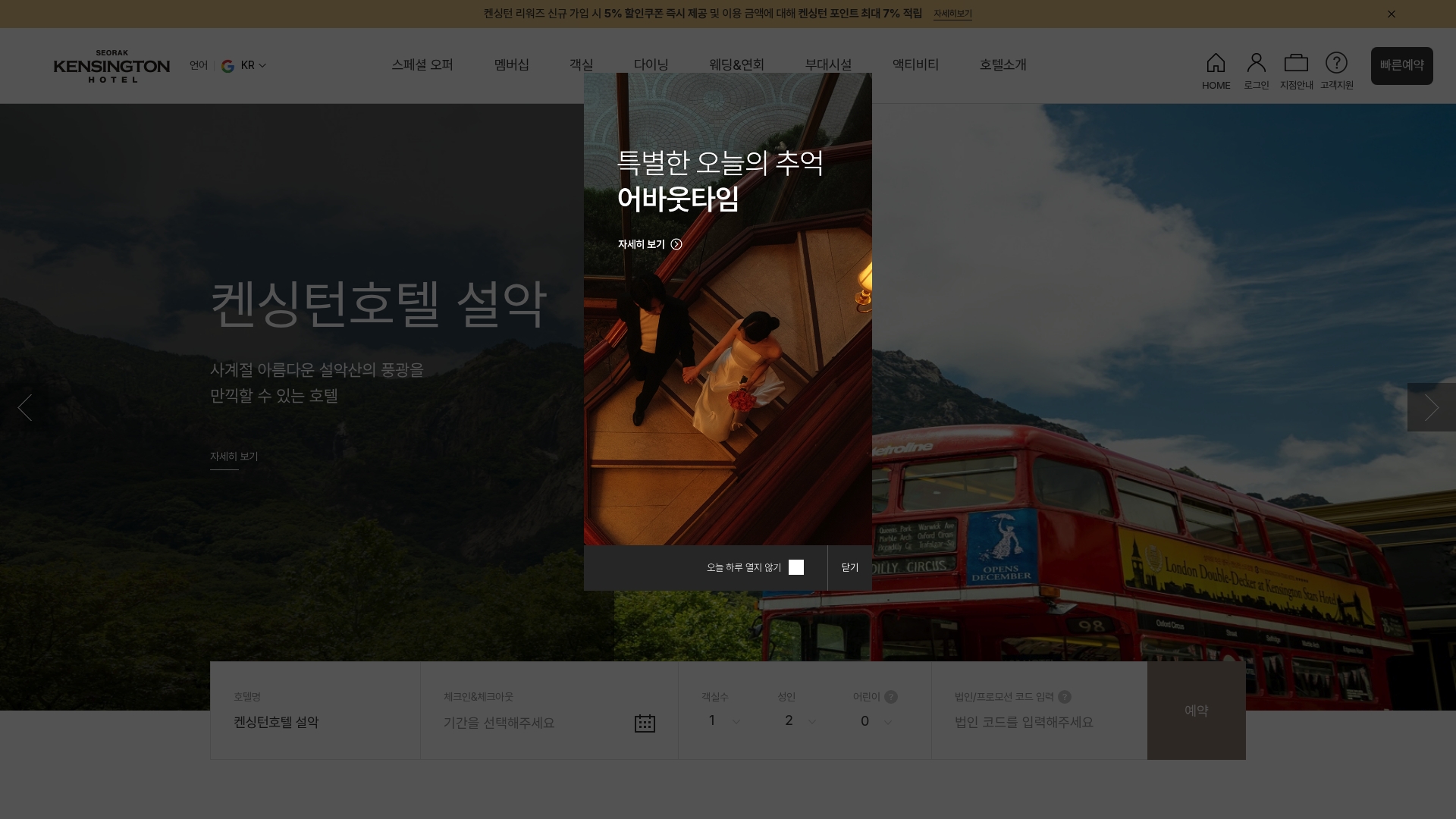Check 오늘 하루 열지 않기 checkbox
This screenshot has width=1456, height=819.
(x=796, y=567)
